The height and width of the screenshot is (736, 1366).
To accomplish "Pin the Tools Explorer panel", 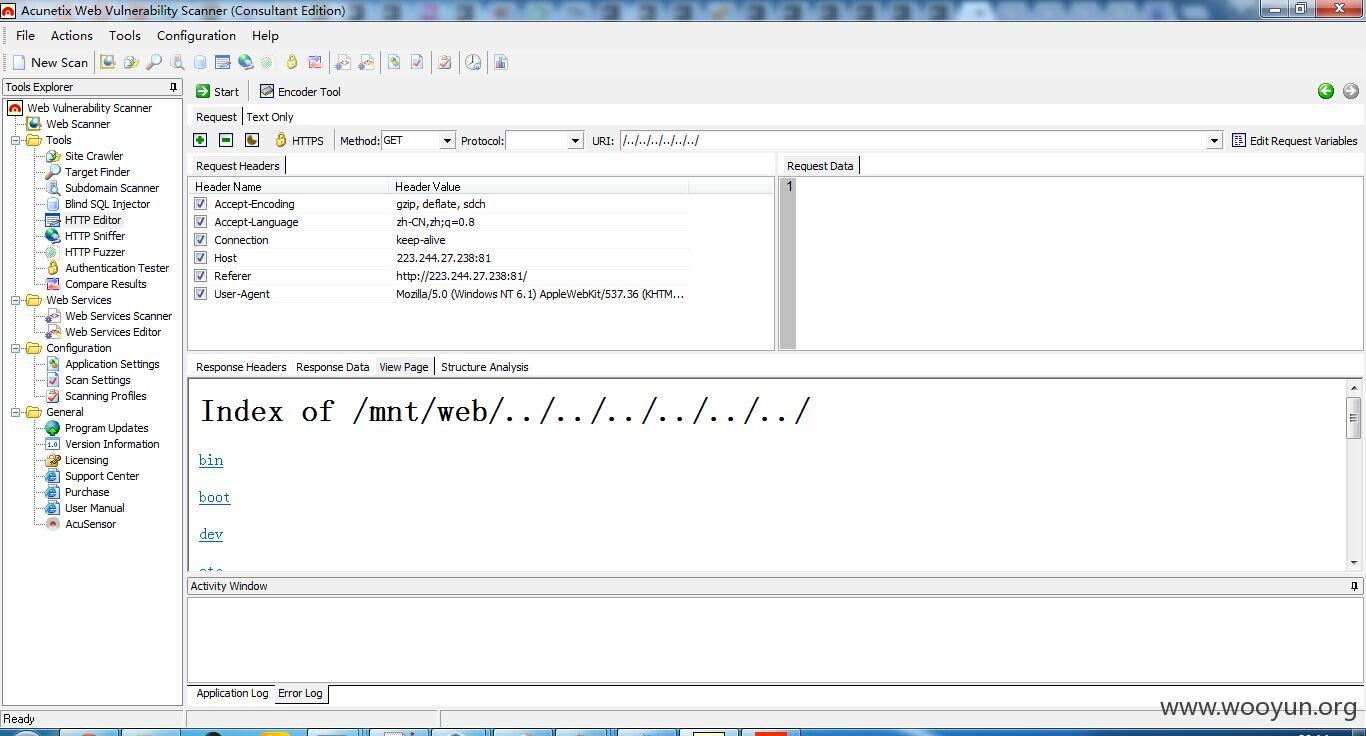I will pyautogui.click(x=174, y=87).
